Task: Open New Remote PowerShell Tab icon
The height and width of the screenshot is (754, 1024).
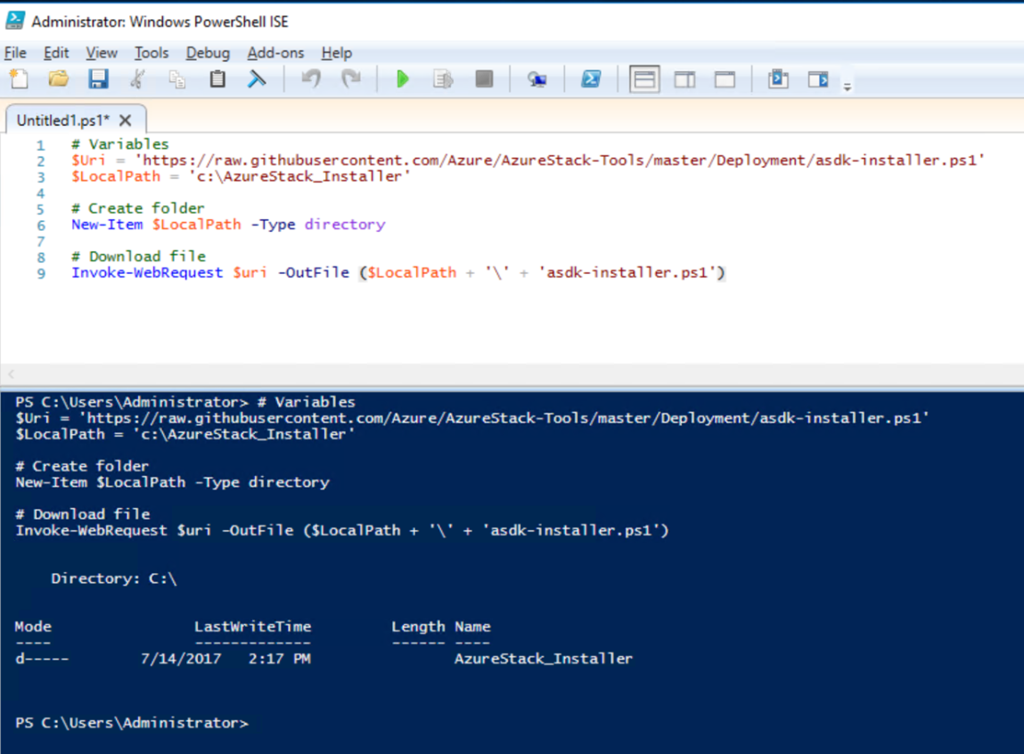Action: coord(537,79)
